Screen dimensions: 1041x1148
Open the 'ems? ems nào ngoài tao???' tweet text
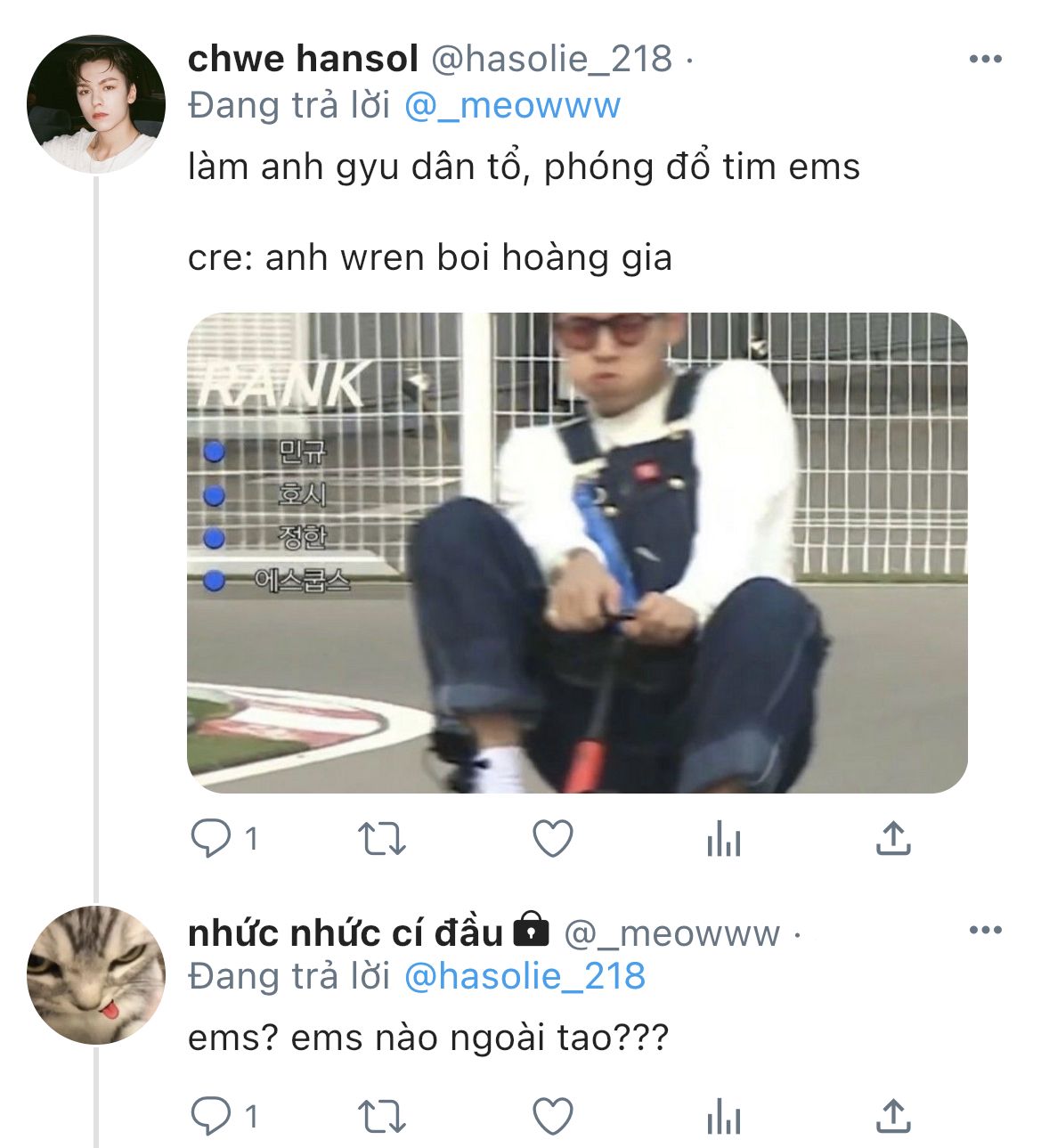pyautogui.click(x=427, y=1038)
